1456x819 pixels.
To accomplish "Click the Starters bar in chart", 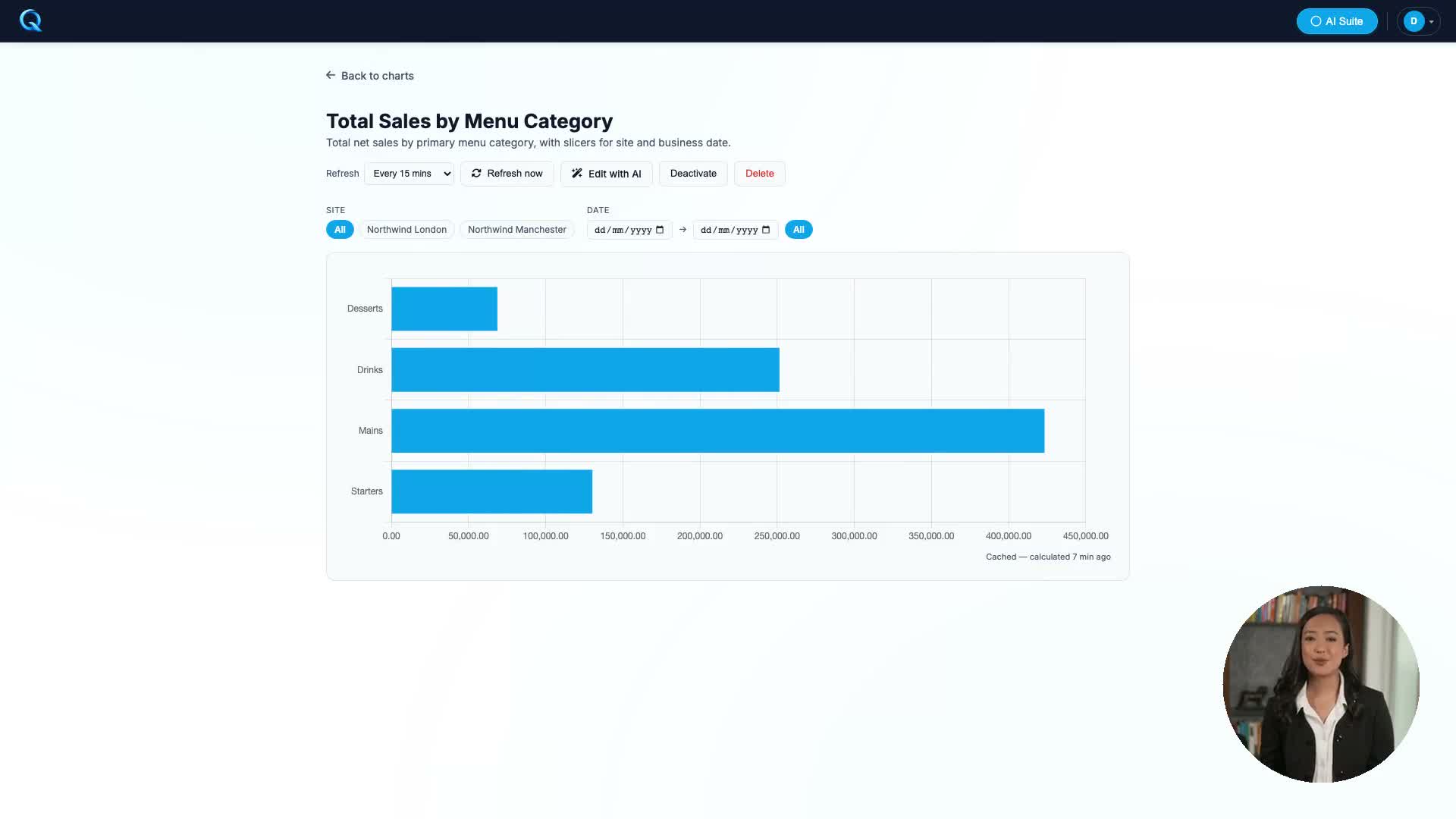I will (491, 491).
